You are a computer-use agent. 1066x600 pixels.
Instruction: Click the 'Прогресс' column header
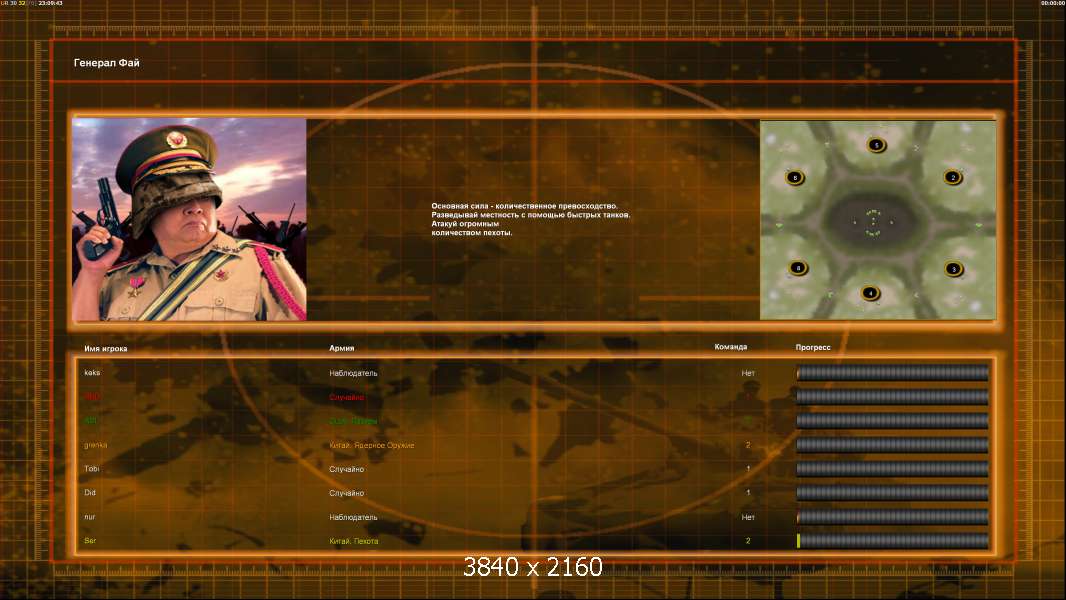point(813,347)
